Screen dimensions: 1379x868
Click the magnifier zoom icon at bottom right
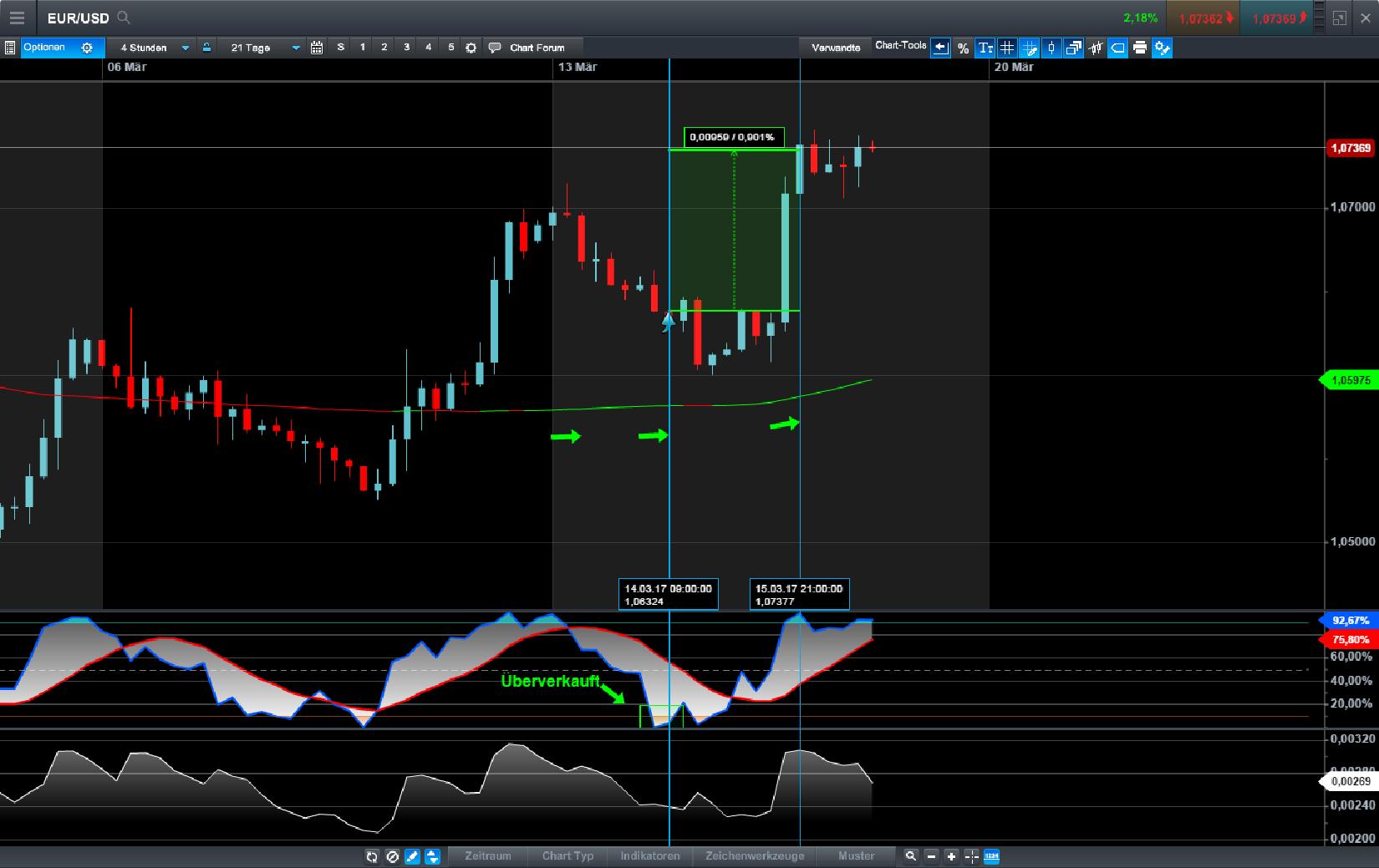[911, 856]
